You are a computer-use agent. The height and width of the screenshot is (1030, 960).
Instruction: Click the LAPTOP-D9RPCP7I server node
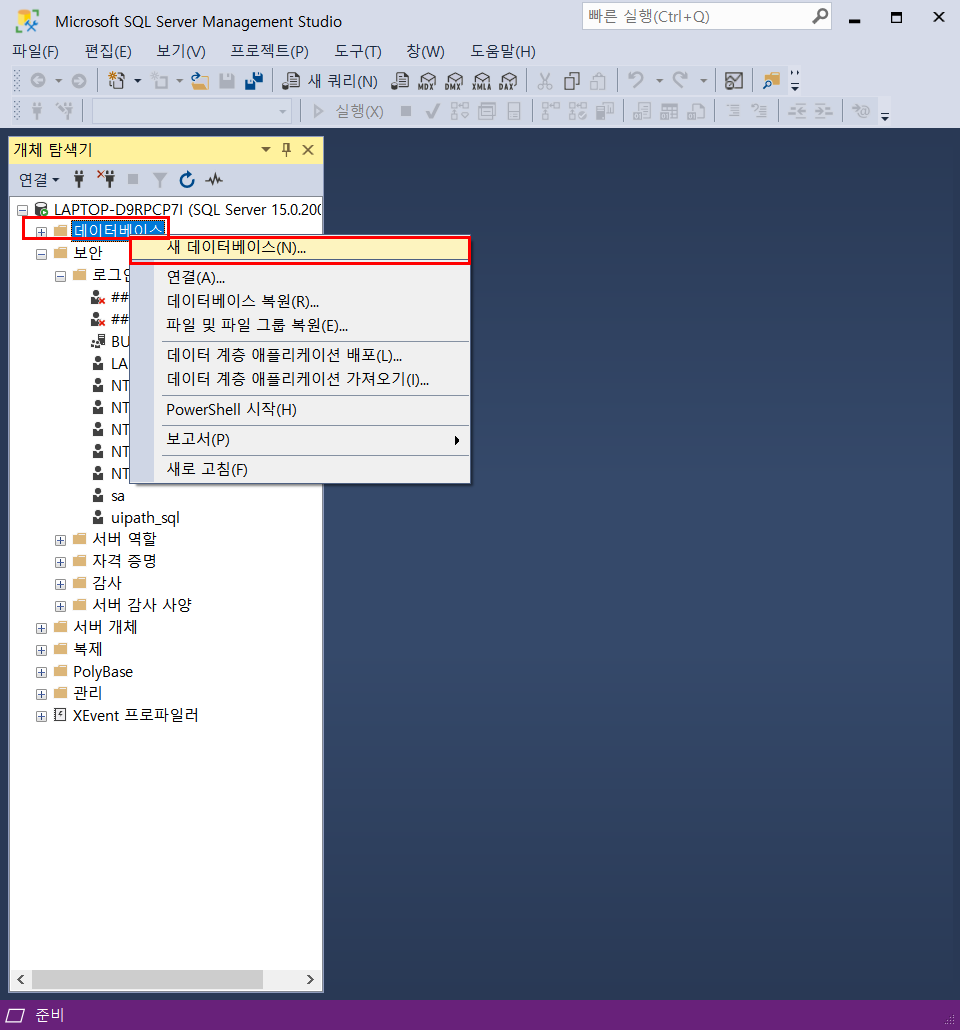(187, 210)
